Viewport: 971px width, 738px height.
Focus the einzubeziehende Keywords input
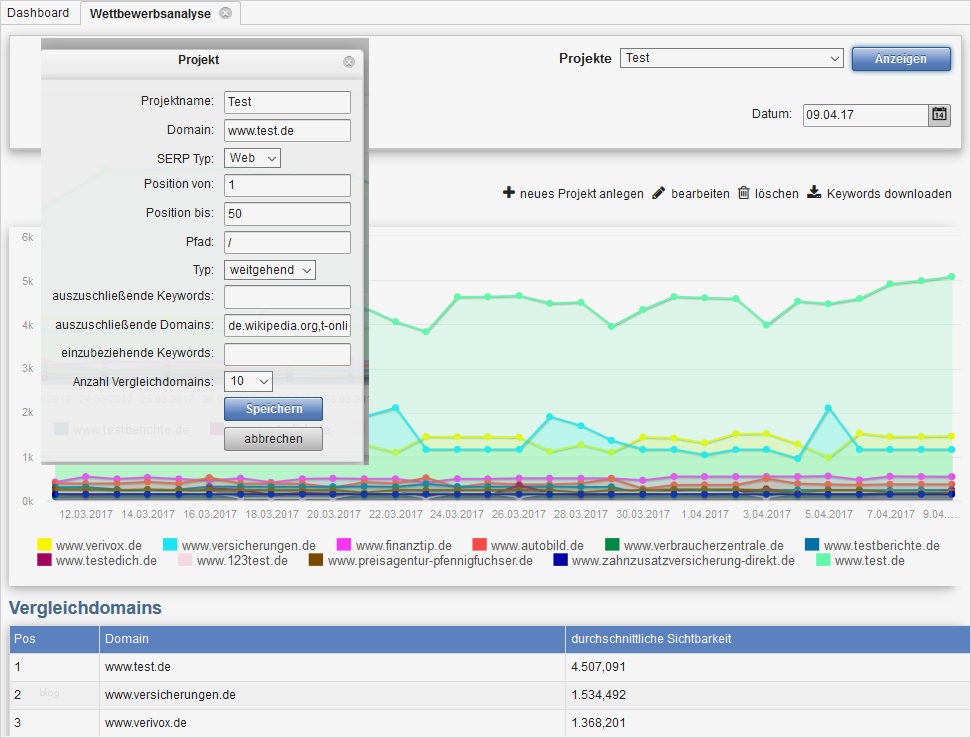pos(287,354)
